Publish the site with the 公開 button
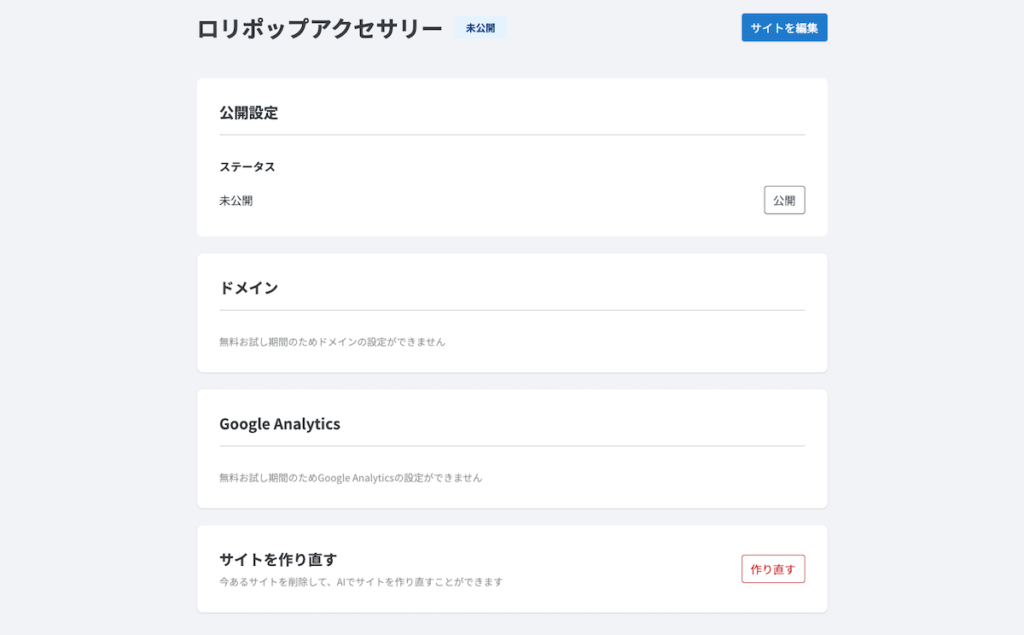Screen dimensions: 1024x635 [784, 199]
